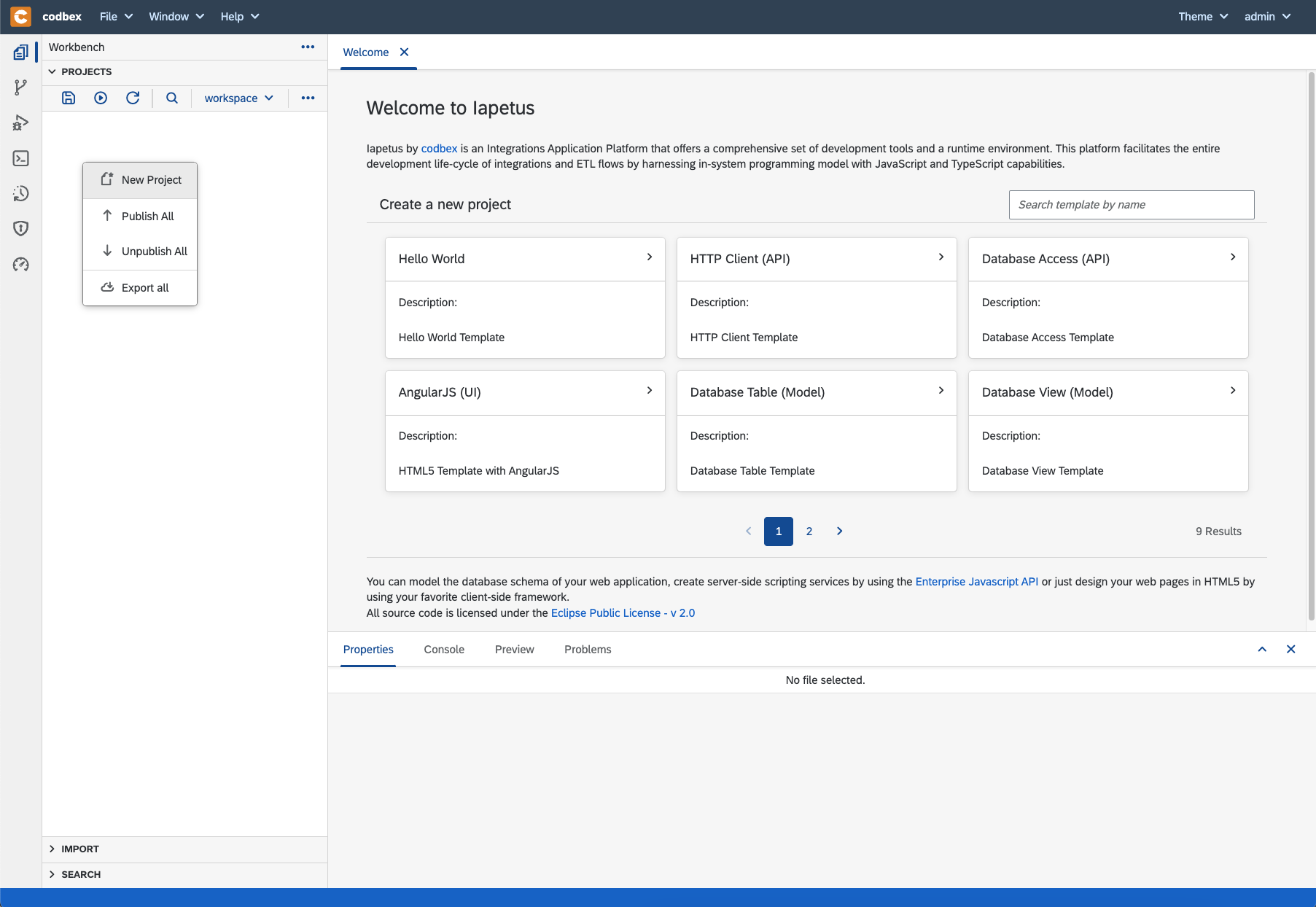Open the Database Table (Model) template chevron
This screenshot has height=907, width=1316.
[941, 391]
